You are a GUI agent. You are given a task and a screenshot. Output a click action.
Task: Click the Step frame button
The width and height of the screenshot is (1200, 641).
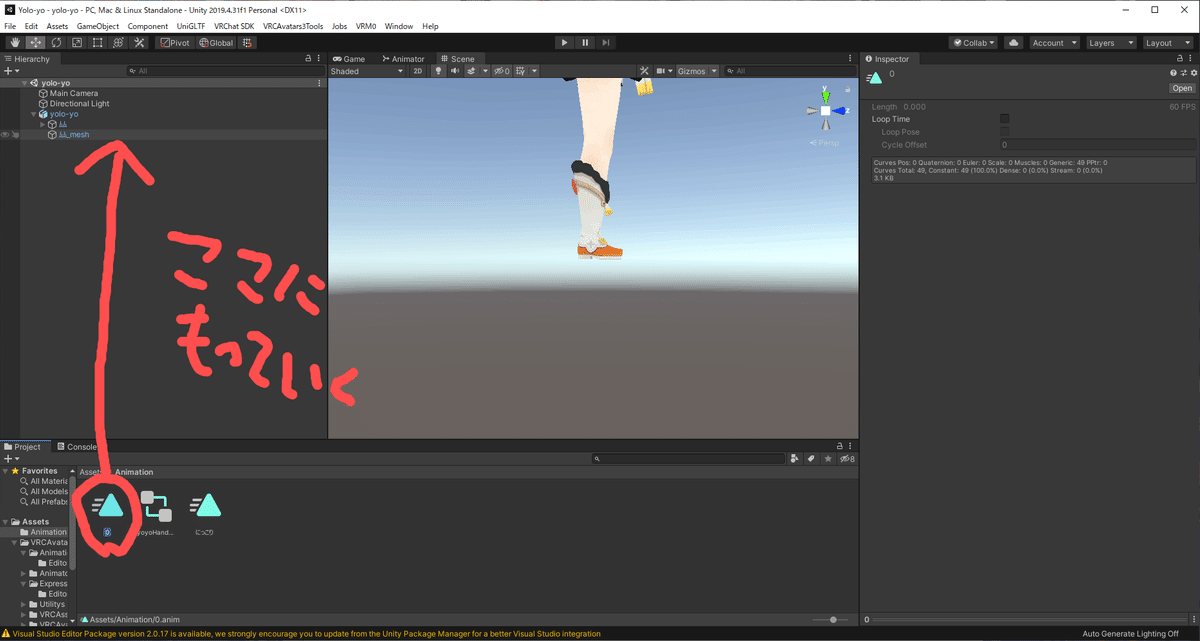point(606,43)
